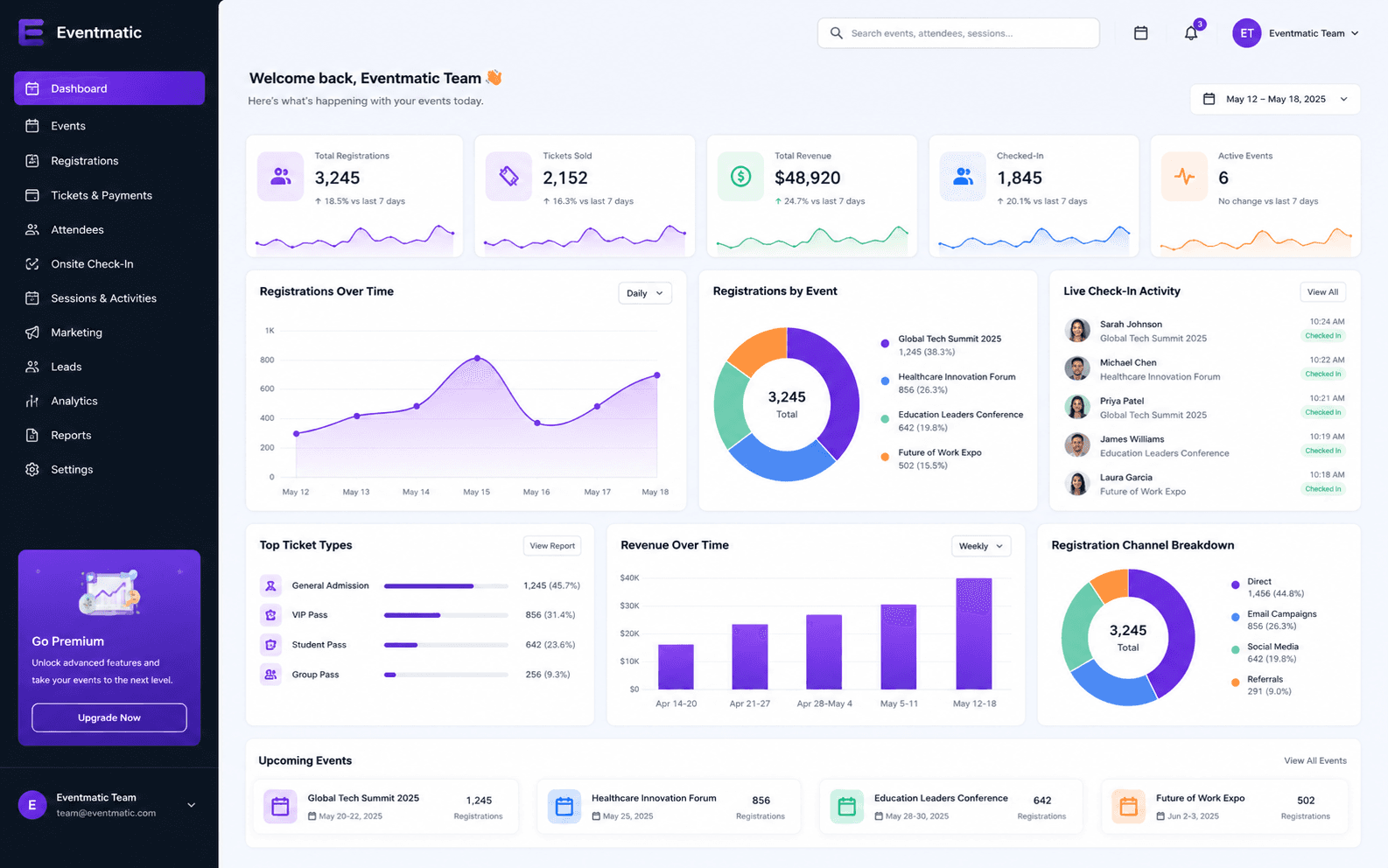Click the Total Revenue dollar icon
1388x868 pixels.
tap(740, 177)
